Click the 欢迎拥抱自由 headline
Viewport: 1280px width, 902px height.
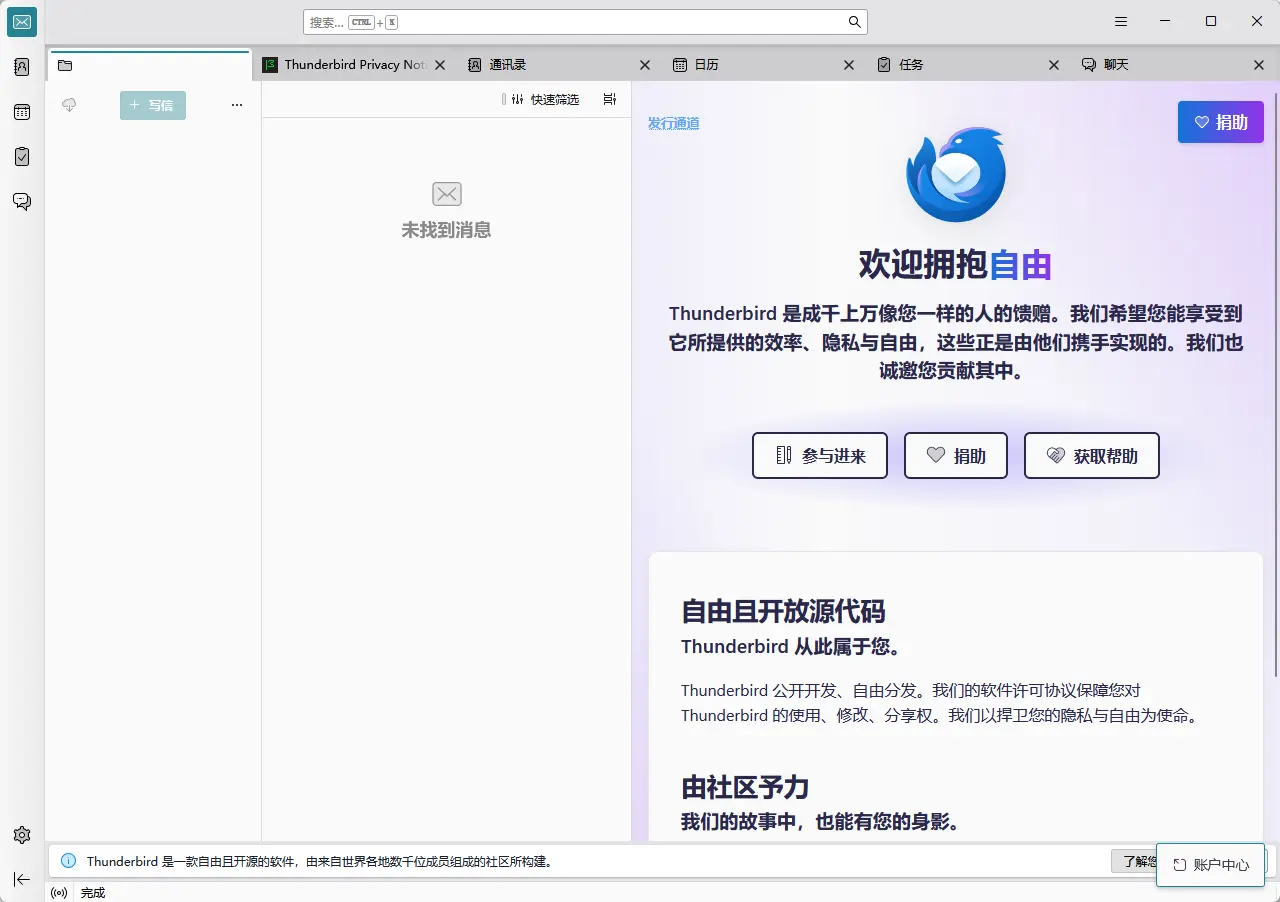(x=955, y=265)
